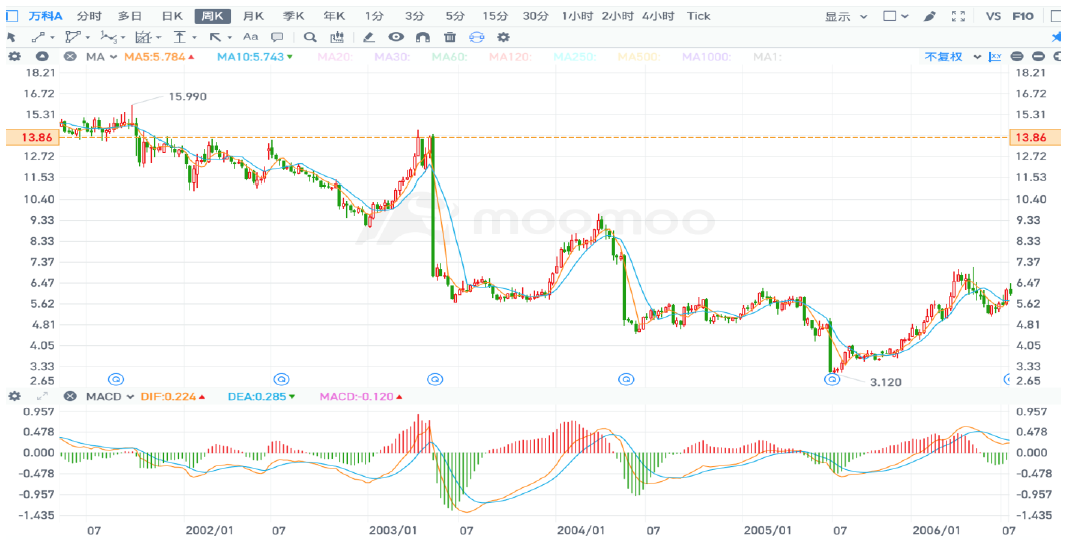Open the drawing toolbar settings gear
The width and height of the screenshot is (1069, 544).
502,37
